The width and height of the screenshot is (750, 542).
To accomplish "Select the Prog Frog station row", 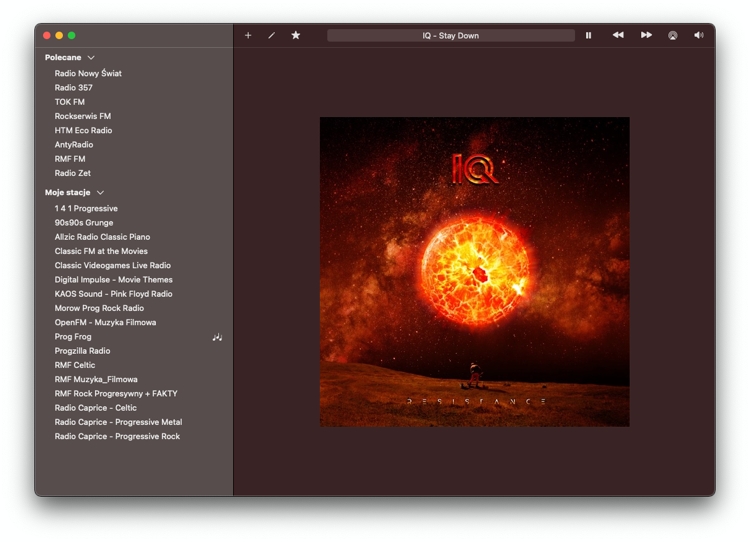I will [73, 337].
